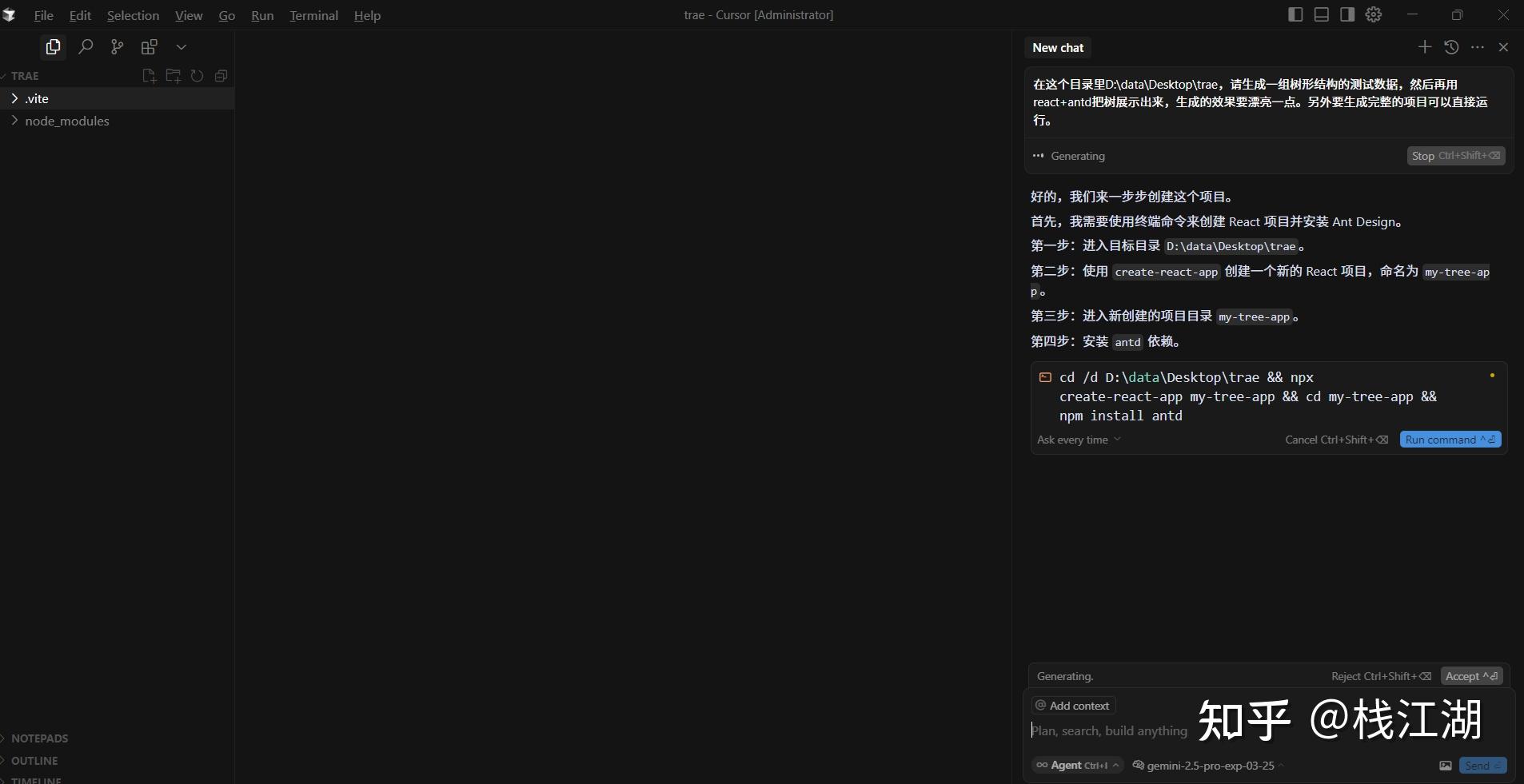Click the my-tree-app inline code in step three
The width and height of the screenshot is (1524, 784).
1254,317
